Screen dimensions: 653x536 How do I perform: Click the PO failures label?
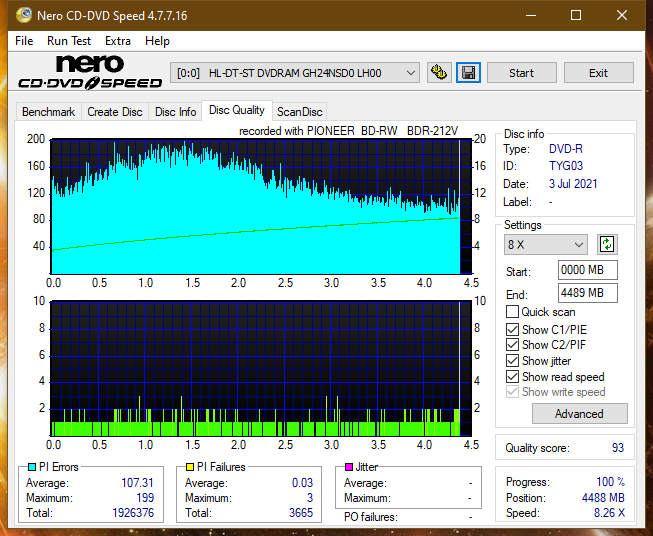point(370,517)
